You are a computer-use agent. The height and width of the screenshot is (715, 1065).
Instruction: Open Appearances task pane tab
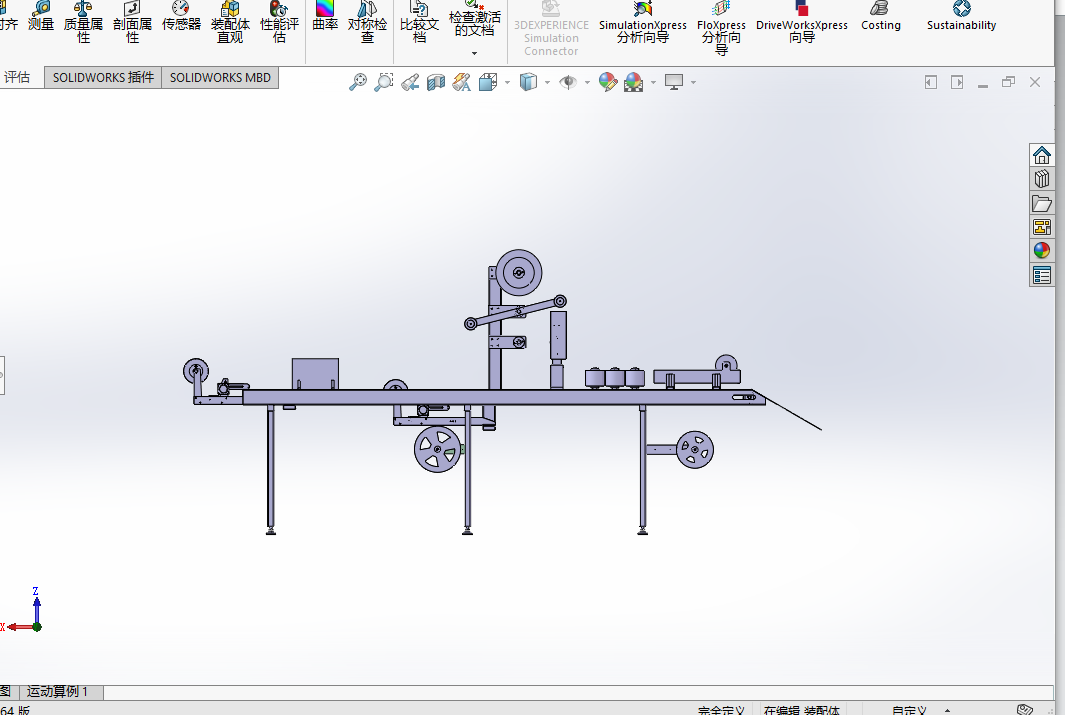[1042, 251]
